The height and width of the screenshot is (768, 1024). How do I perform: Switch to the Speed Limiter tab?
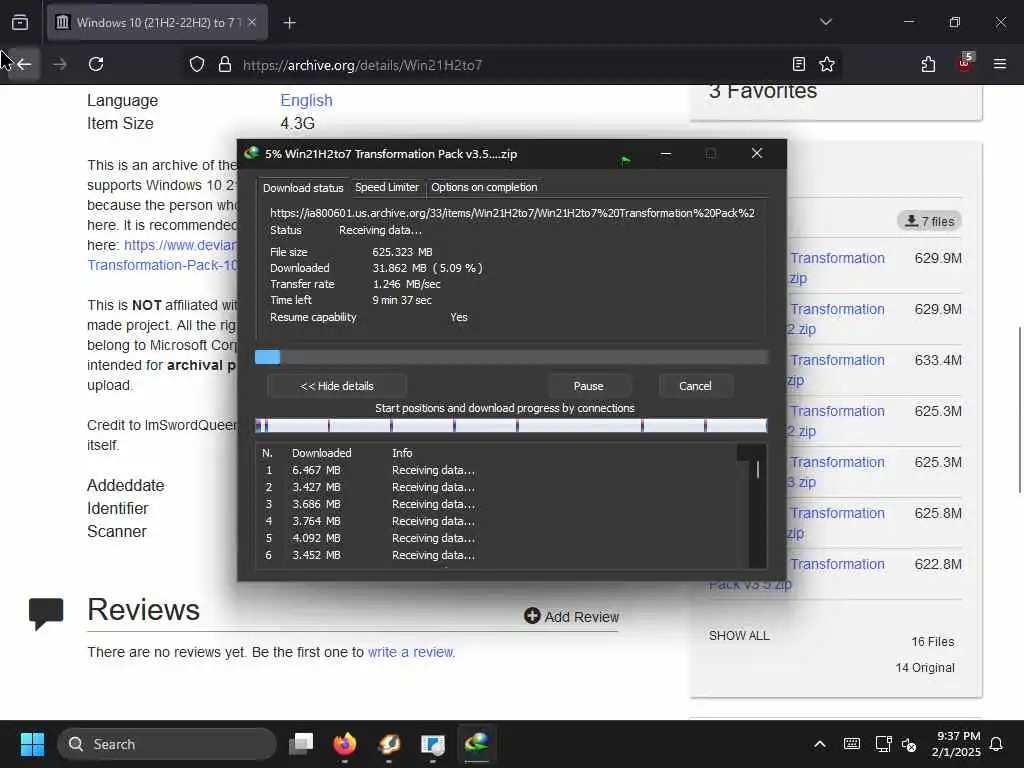coord(387,187)
